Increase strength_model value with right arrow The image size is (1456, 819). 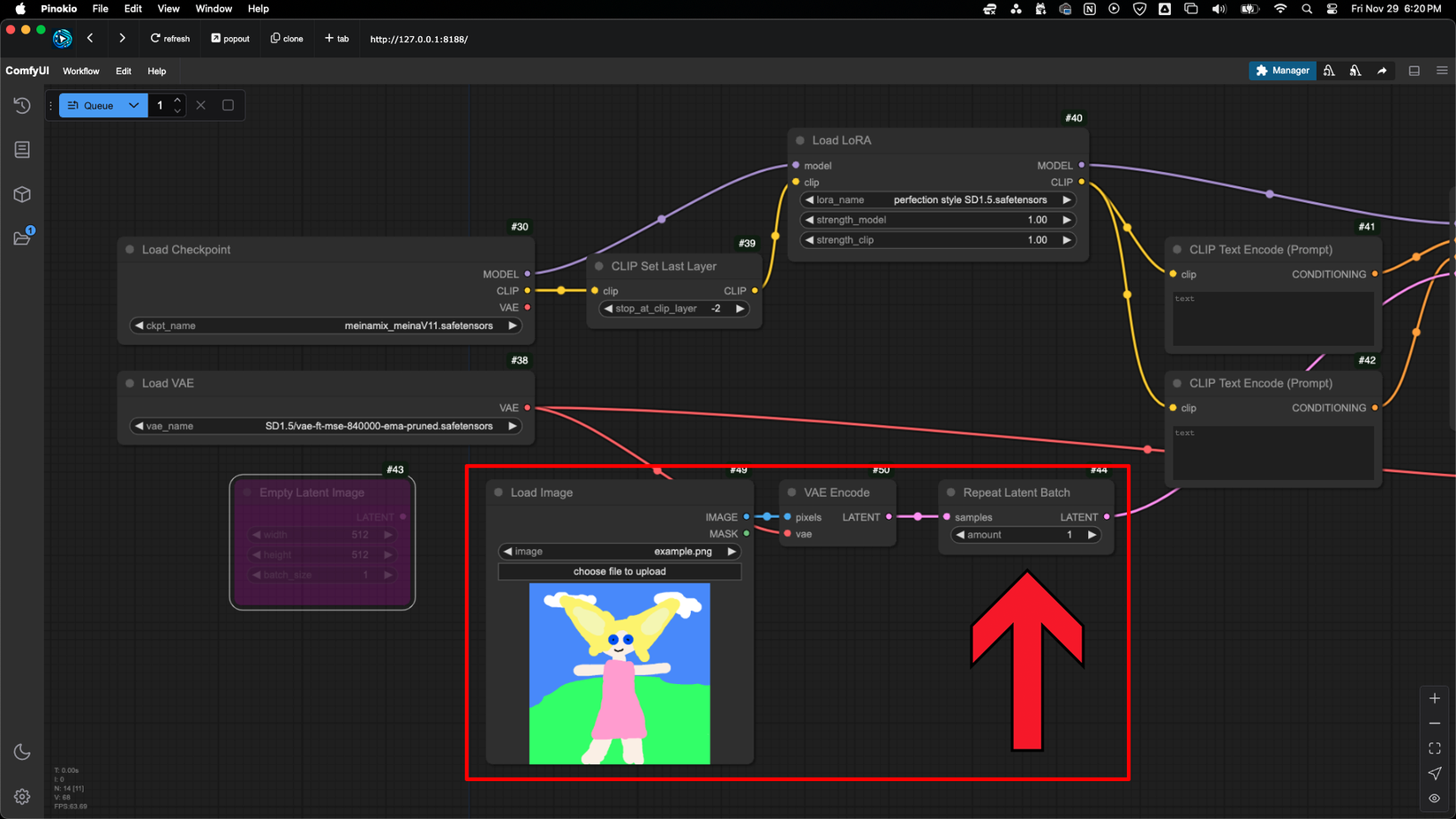(1067, 220)
